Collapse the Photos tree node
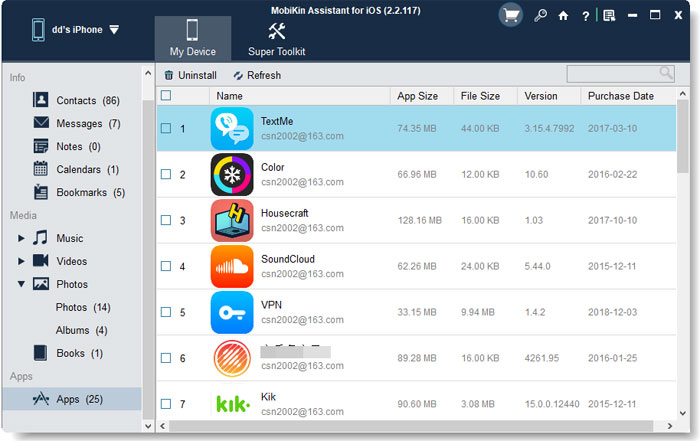700x441 pixels. (22, 284)
